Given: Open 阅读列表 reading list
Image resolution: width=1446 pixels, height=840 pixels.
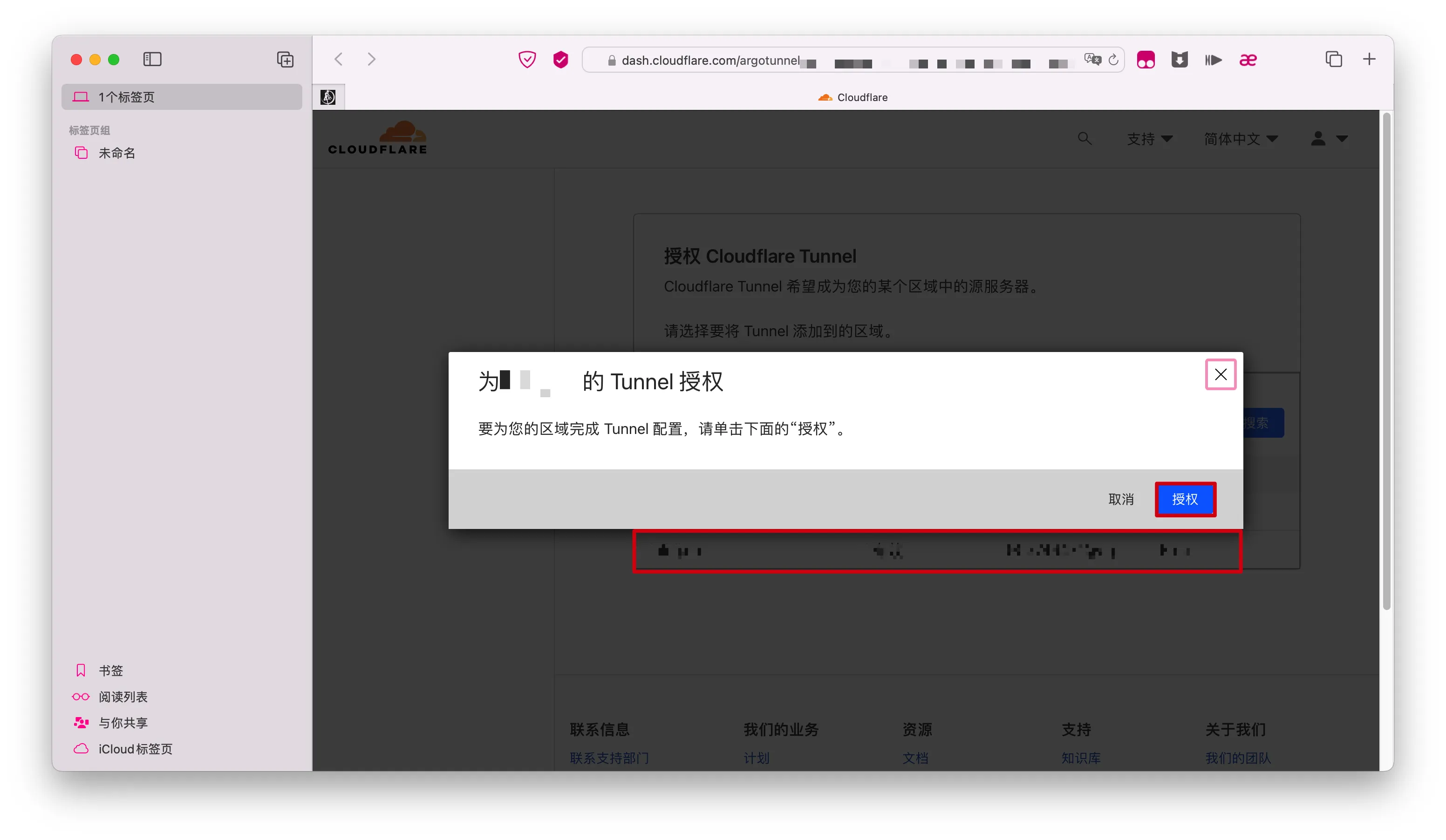Looking at the screenshot, I should tap(123, 697).
